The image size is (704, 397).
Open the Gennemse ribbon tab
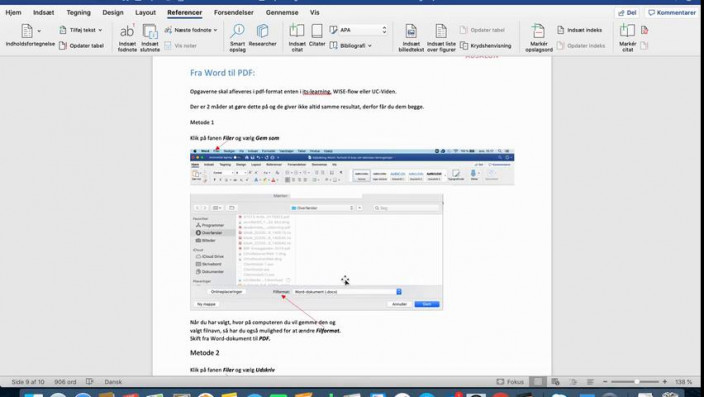(282, 13)
